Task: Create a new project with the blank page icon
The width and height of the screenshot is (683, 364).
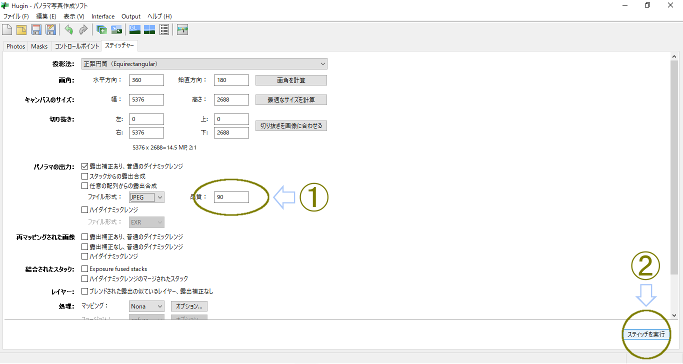Action: coord(7,30)
